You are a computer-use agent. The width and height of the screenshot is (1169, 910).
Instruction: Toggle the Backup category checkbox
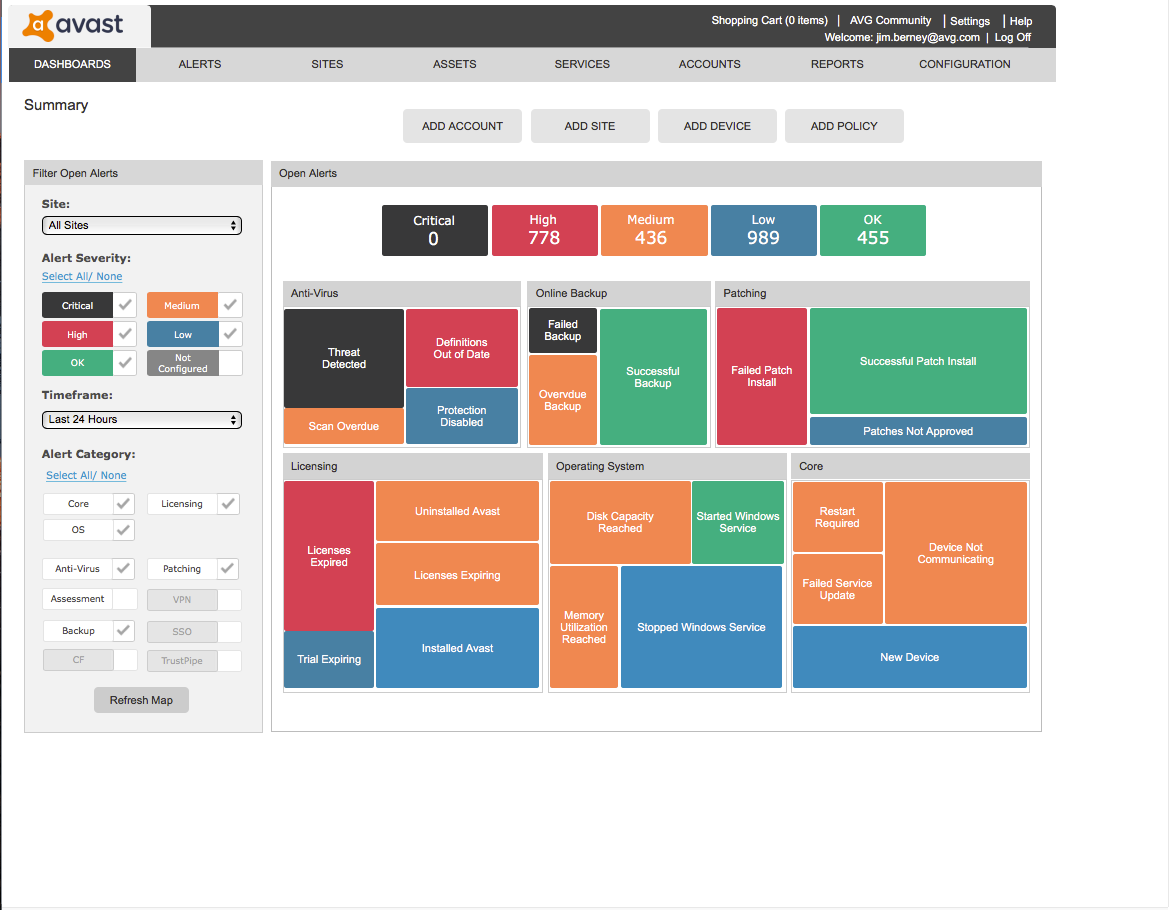pyautogui.click(x=124, y=631)
